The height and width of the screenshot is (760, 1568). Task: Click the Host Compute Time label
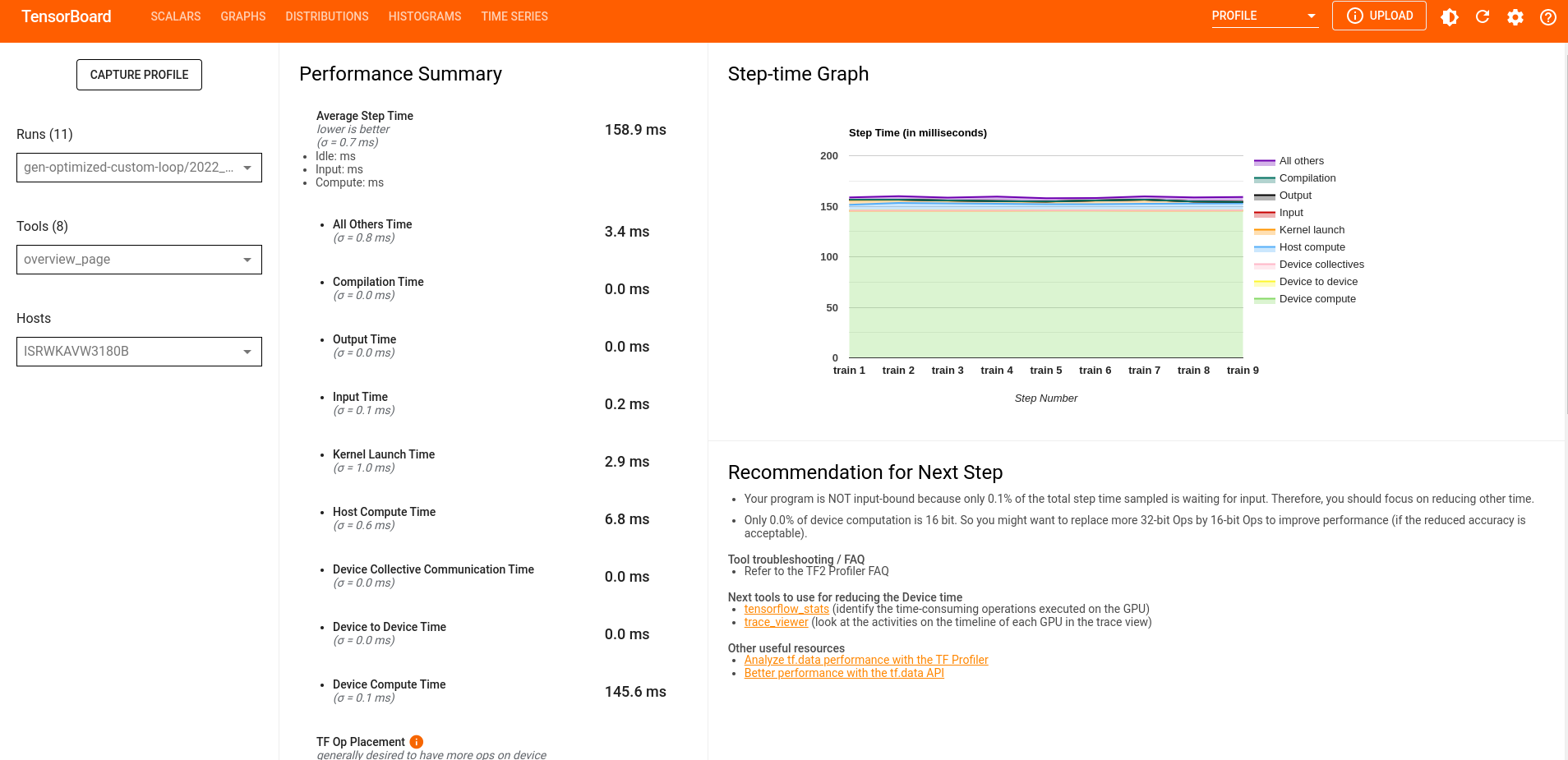[x=384, y=512]
